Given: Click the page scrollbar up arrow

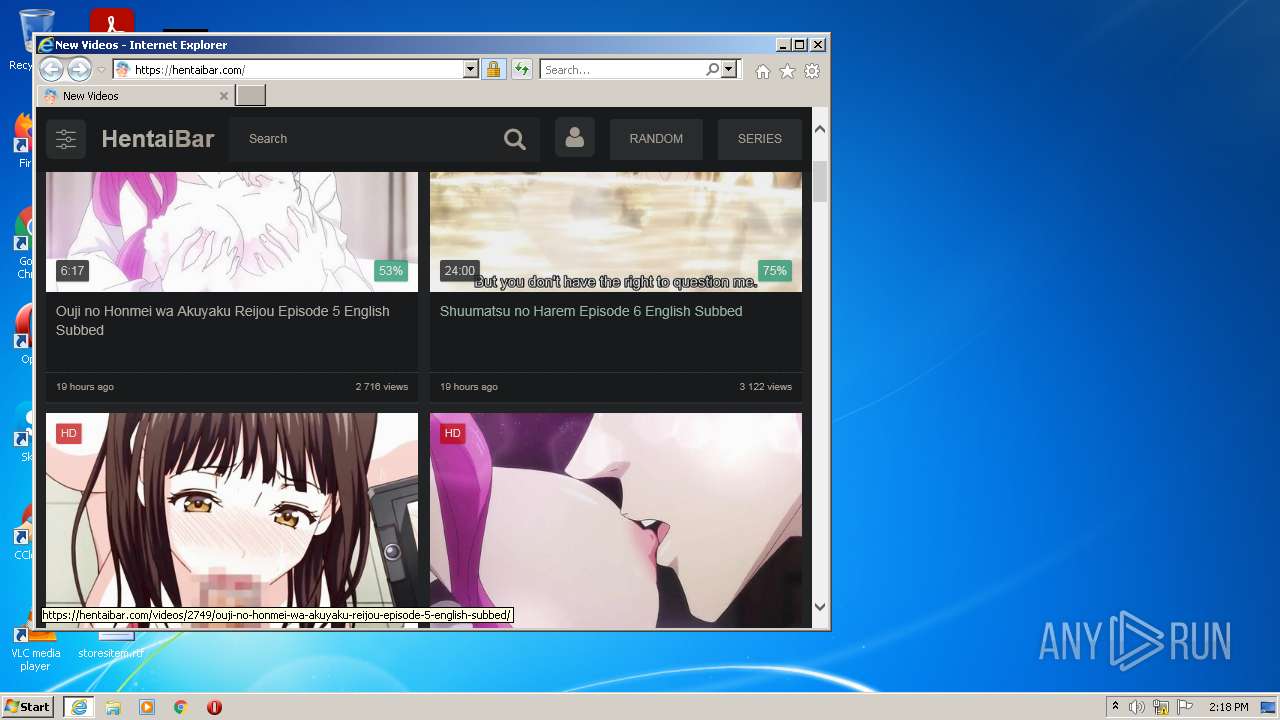Looking at the screenshot, I should coord(820,129).
